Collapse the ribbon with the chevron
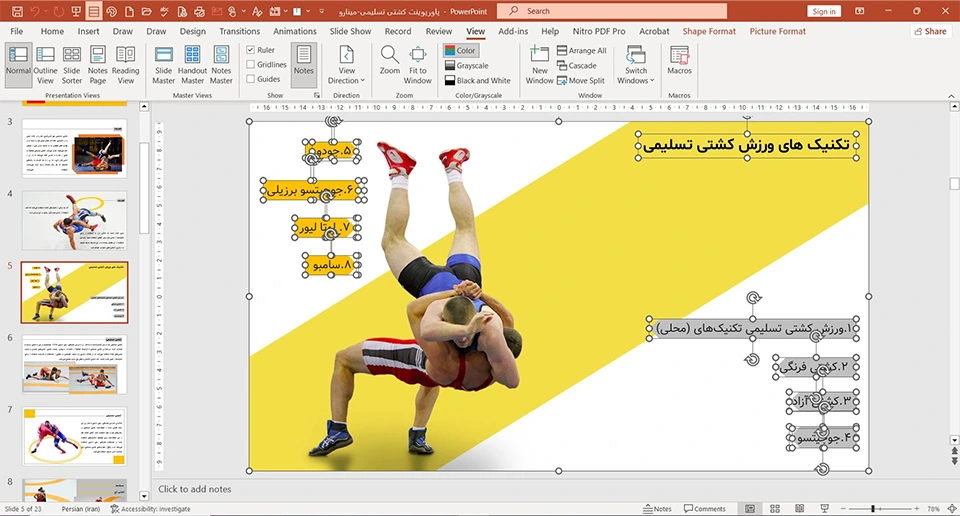 pos(951,96)
